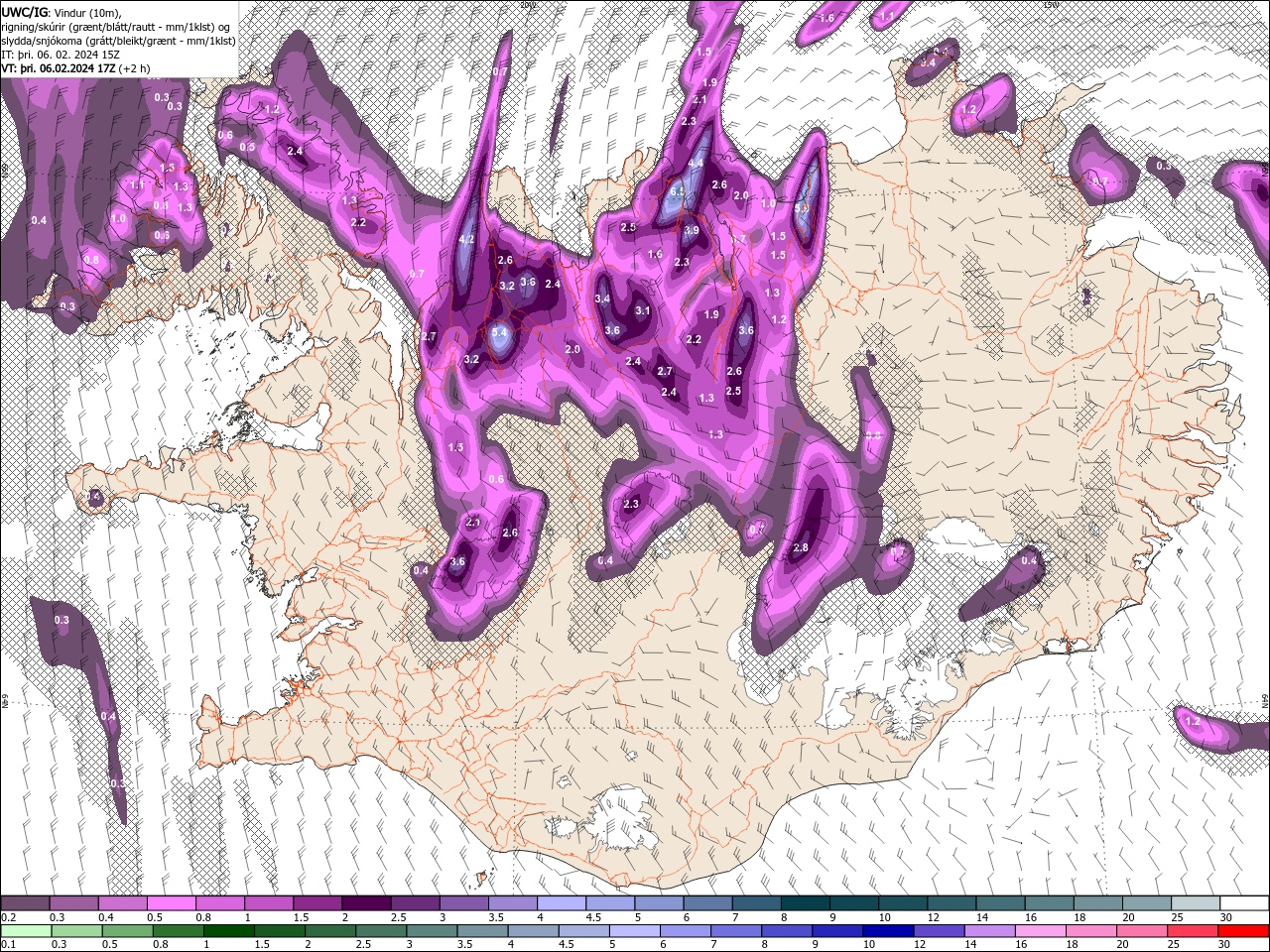Click the 2.8 precipitation value on the map
Image resolution: width=1270 pixels, height=952 pixels.
tap(801, 548)
